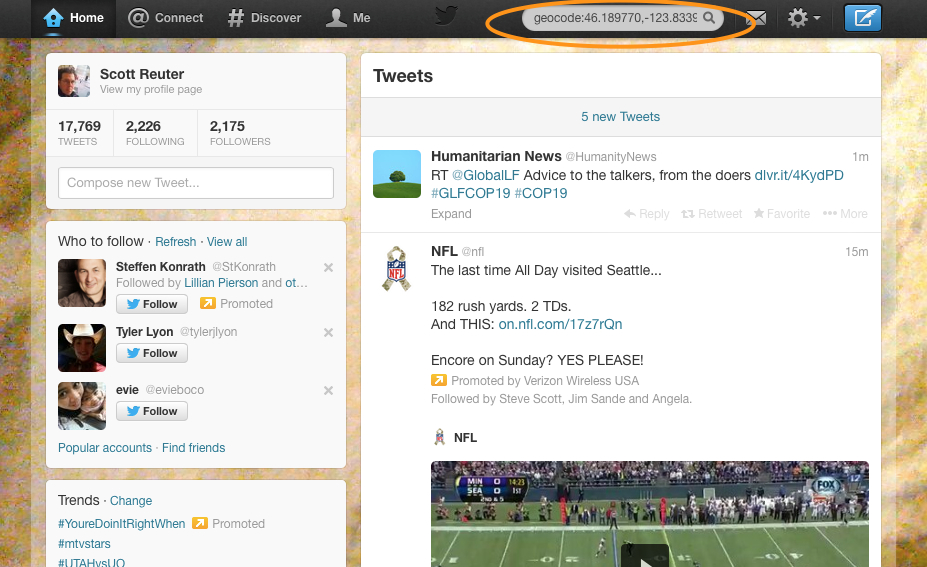Open Steffen Konrath's profile
This screenshot has width=927, height=567.
point(161,267)
